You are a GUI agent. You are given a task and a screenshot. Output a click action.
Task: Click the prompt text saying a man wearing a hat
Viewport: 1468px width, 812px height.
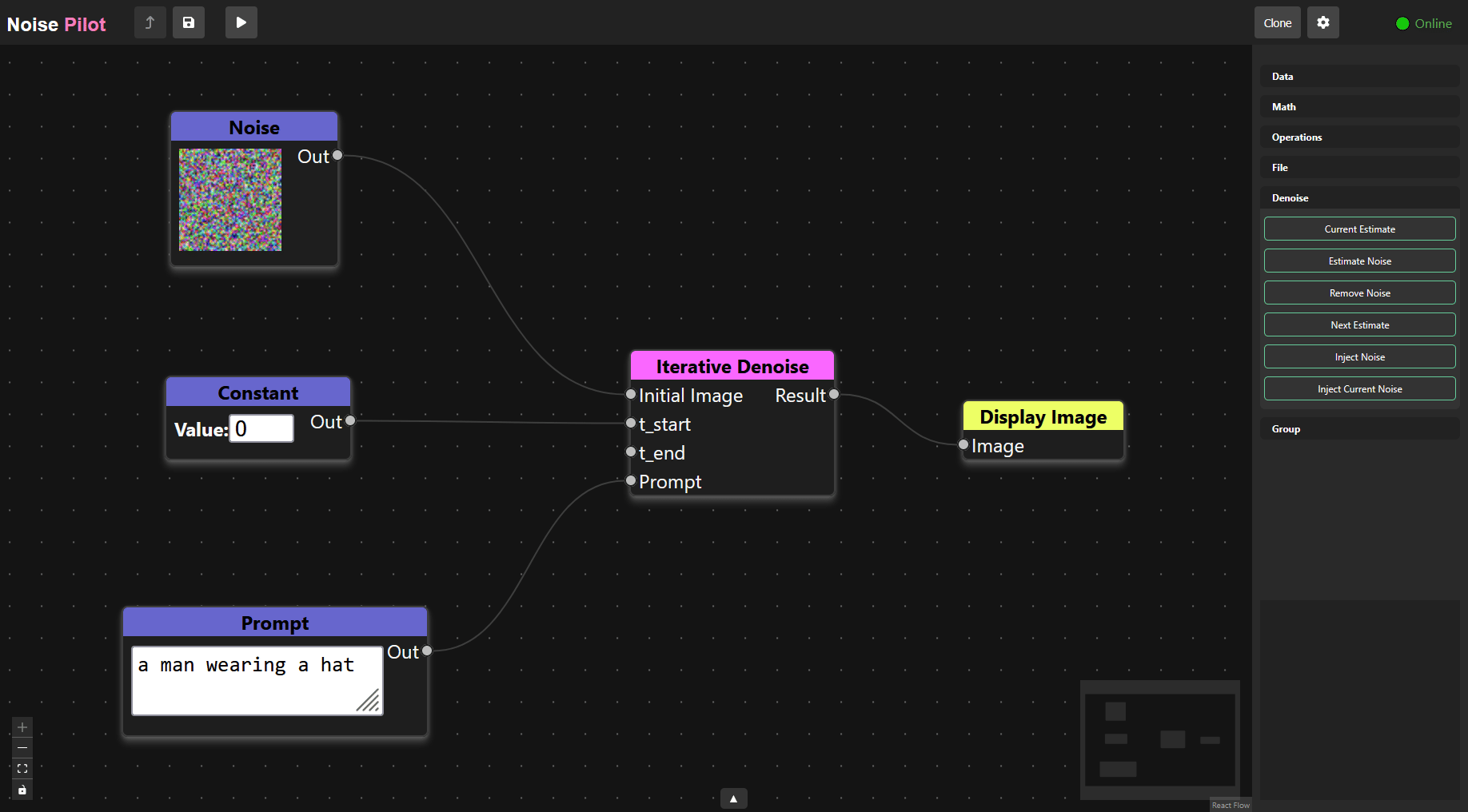tap(246, 665)
